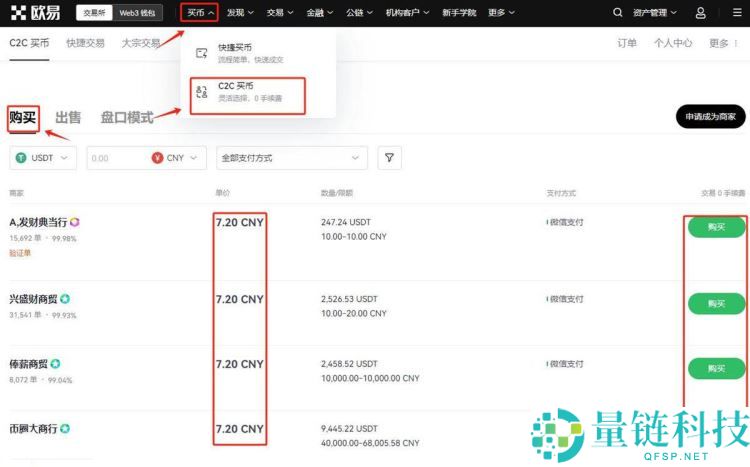Open the CNY currency selector dropdown
The height and width of the screenshot is (467, 750).
[x=175, y=158]
